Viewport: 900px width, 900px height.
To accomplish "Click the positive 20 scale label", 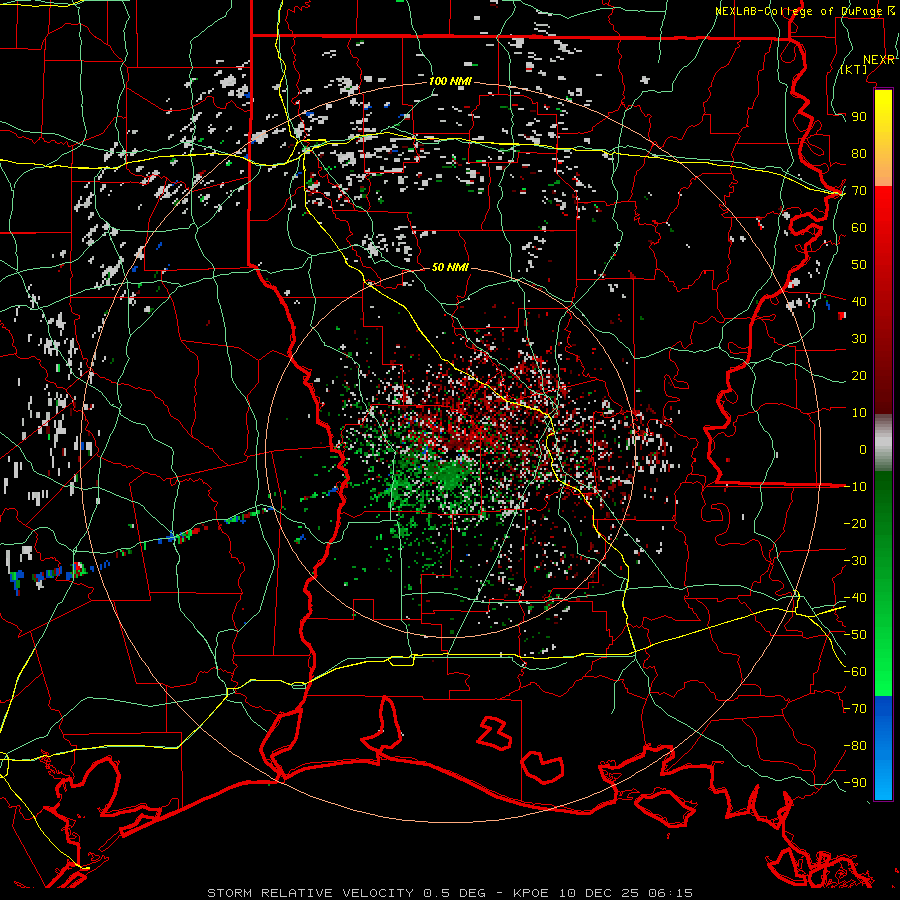I will click(859, 375).
